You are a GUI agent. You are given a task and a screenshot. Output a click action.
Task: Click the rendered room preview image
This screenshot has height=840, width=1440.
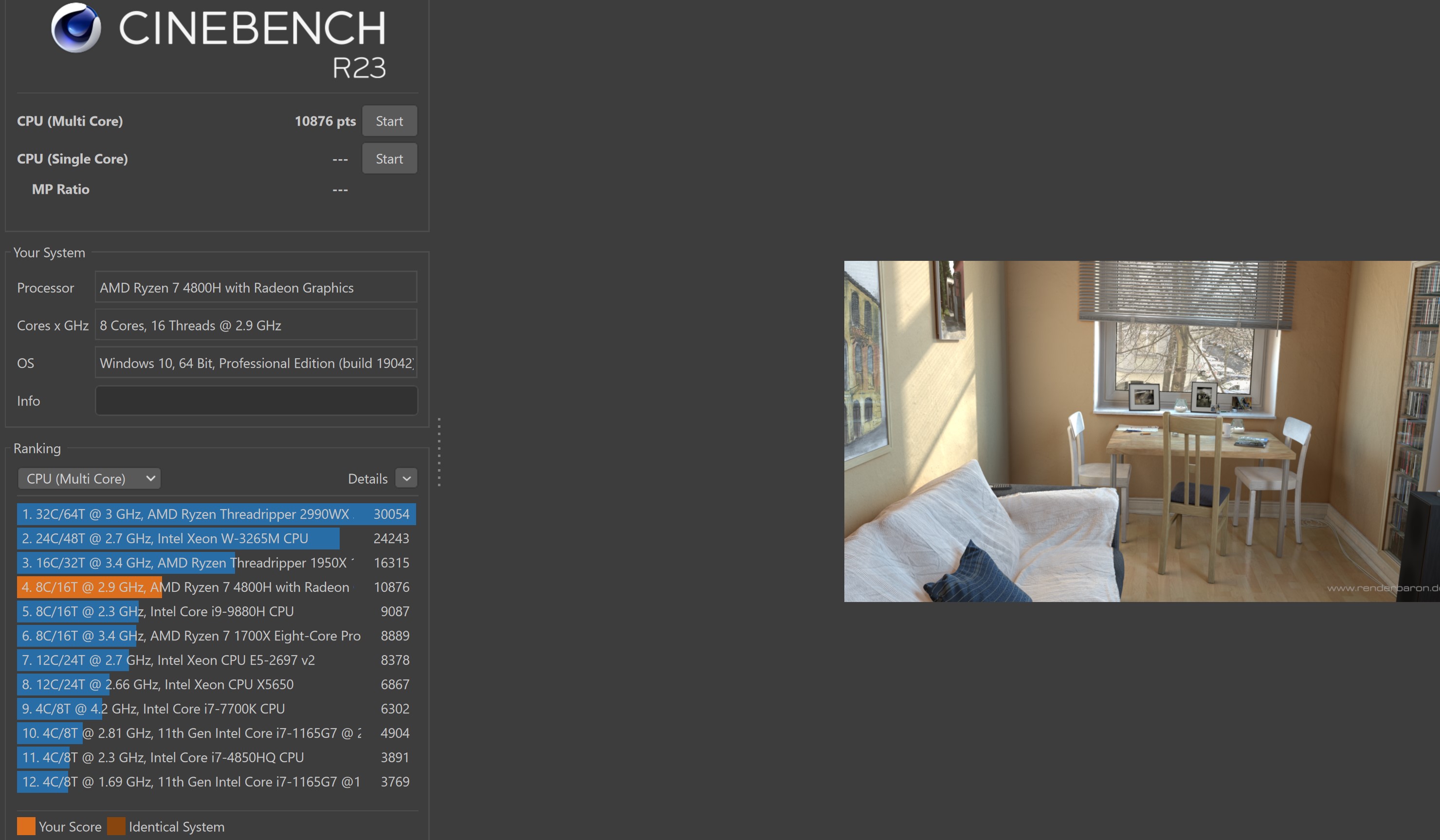click(x=1142, y=431)
